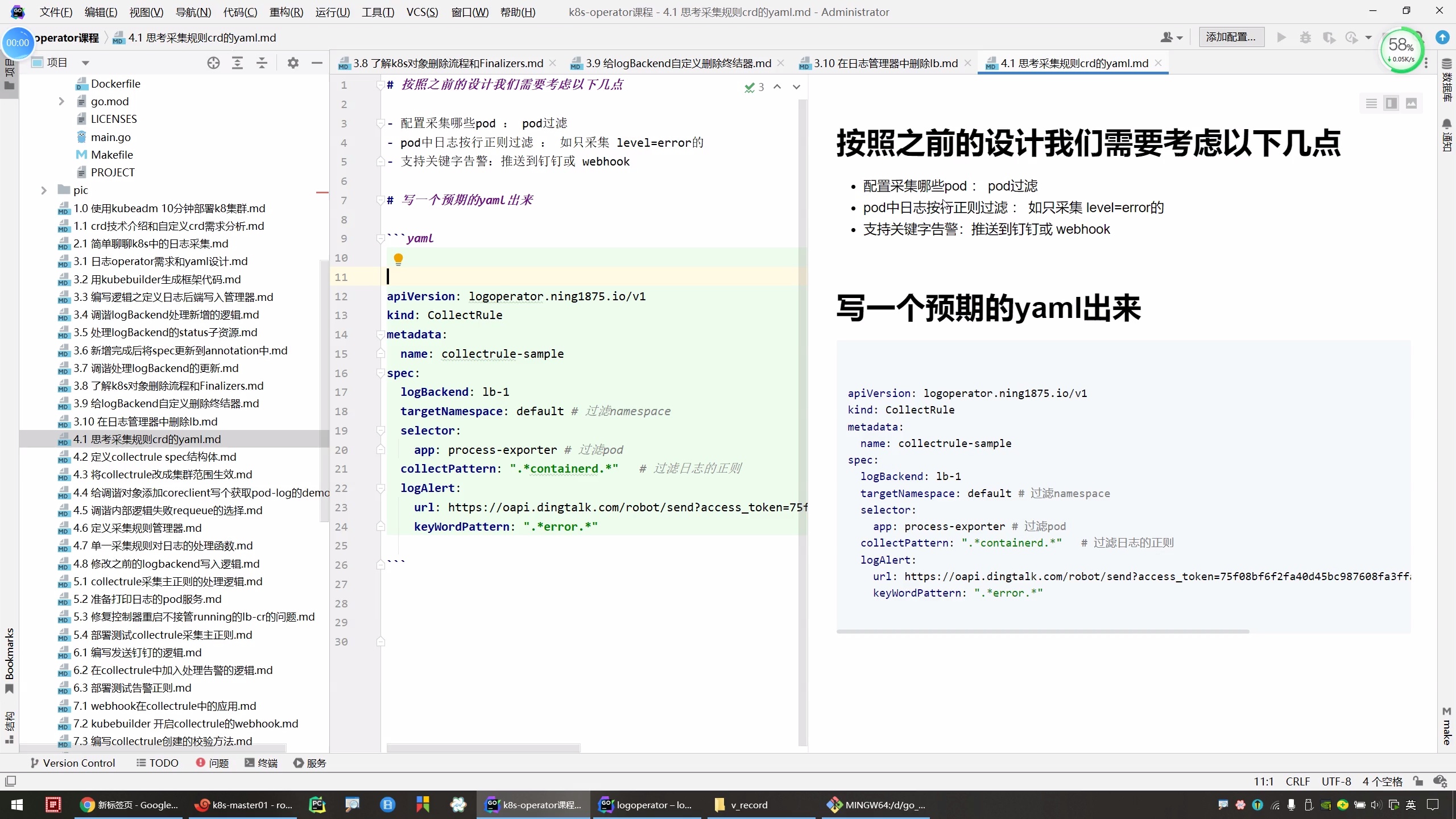Collapse the yaml code block fold at line 9

[x=380, y=238]
